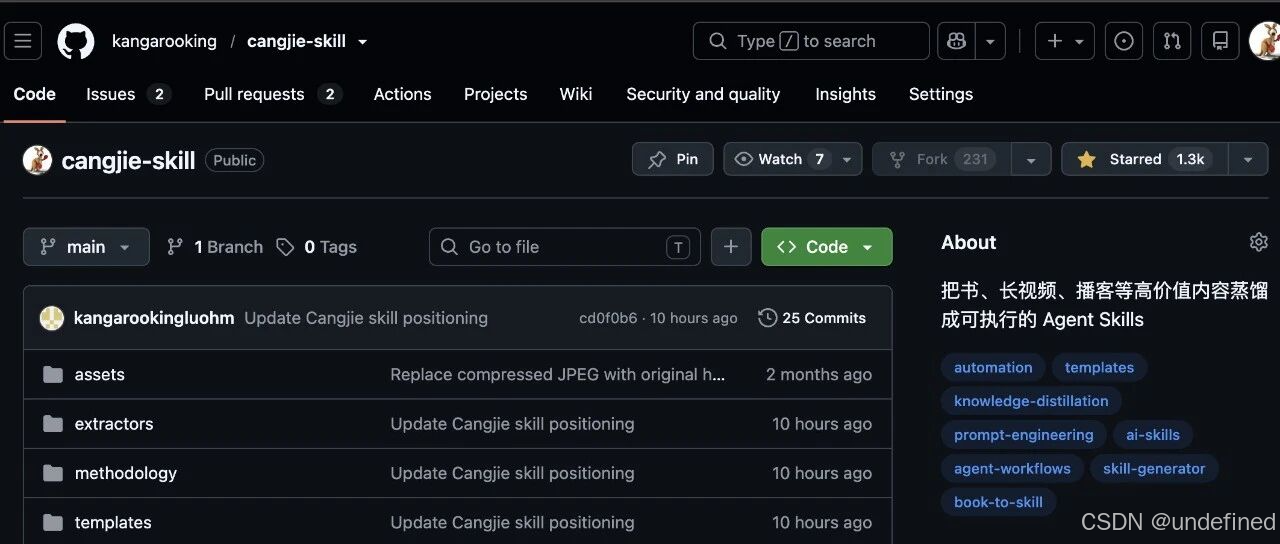Open the Copilot dropdown arrow
Viewport: 1280px width, 544px height.
990,41
